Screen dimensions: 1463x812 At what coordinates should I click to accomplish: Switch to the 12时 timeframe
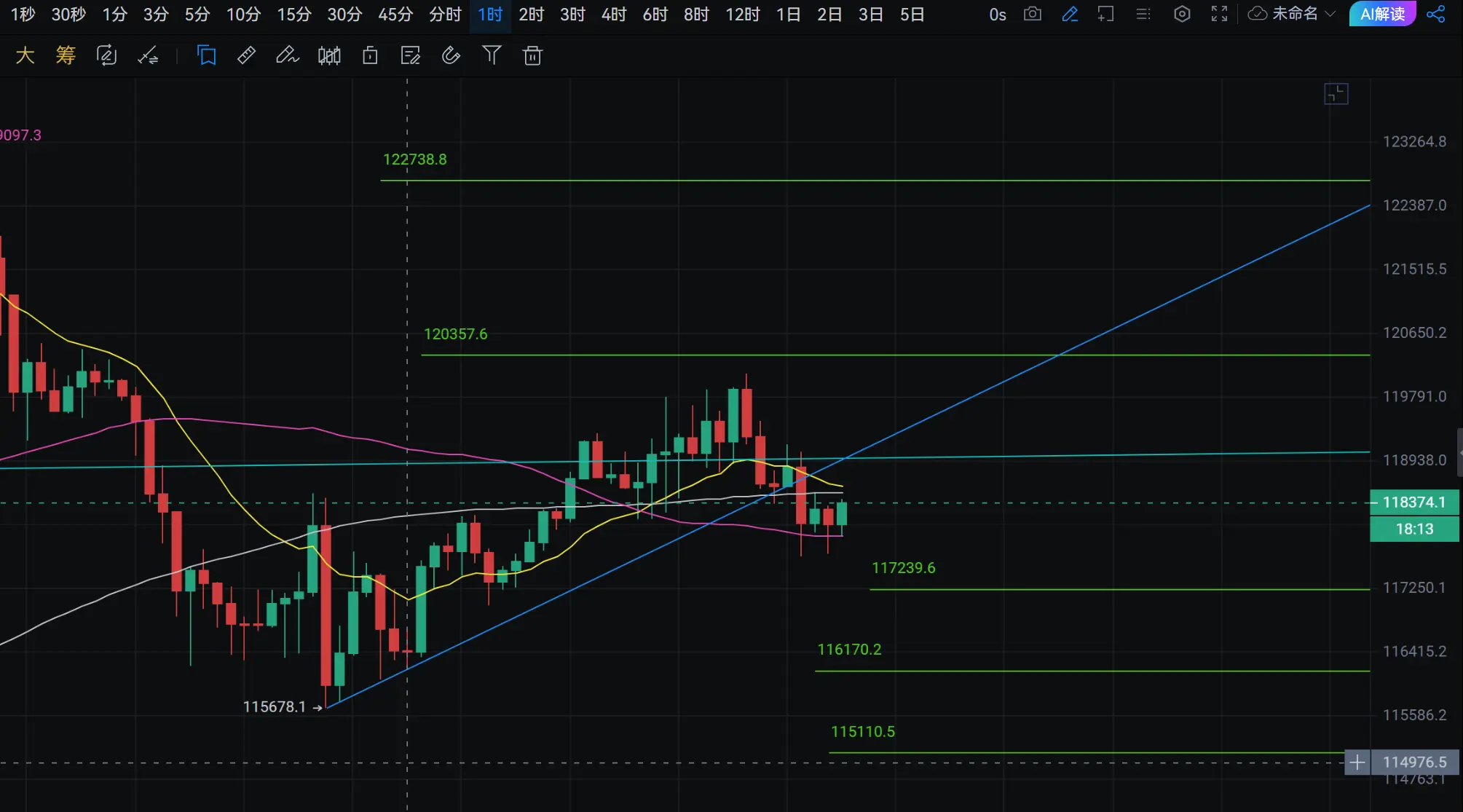tap(743, 15)
